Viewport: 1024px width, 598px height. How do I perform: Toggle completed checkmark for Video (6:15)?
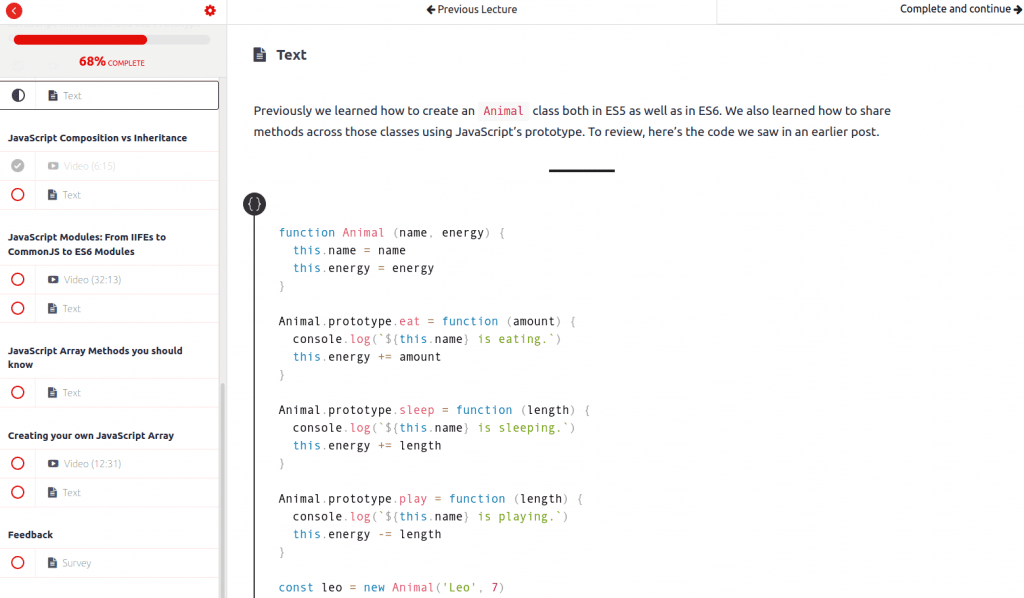click(x=18, y=166)
